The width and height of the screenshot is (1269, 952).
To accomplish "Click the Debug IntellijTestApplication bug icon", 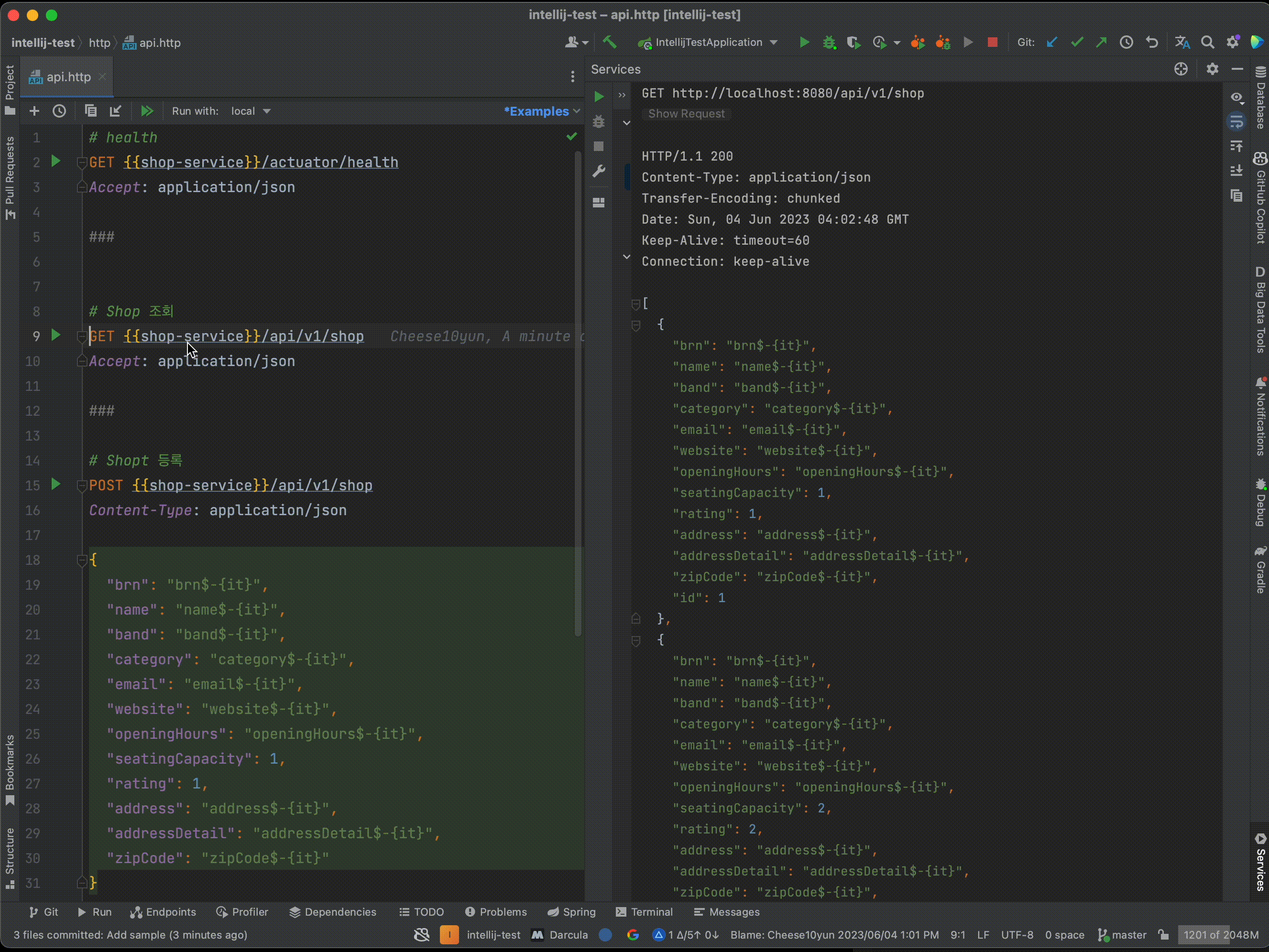I will tap(829, 42).
